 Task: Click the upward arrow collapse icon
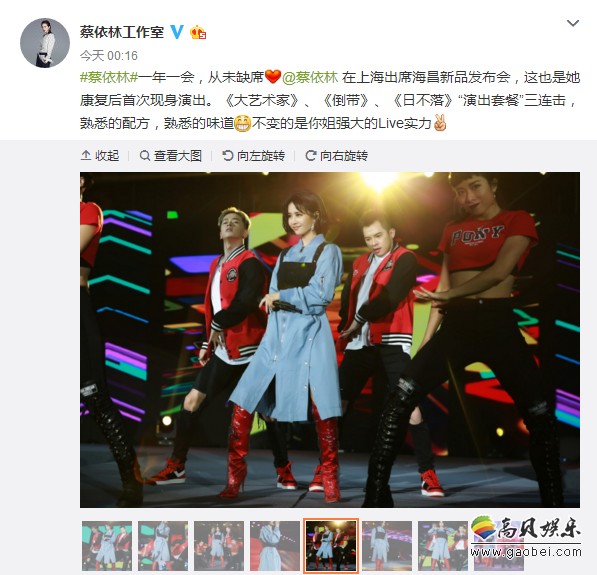click(86, 156)
